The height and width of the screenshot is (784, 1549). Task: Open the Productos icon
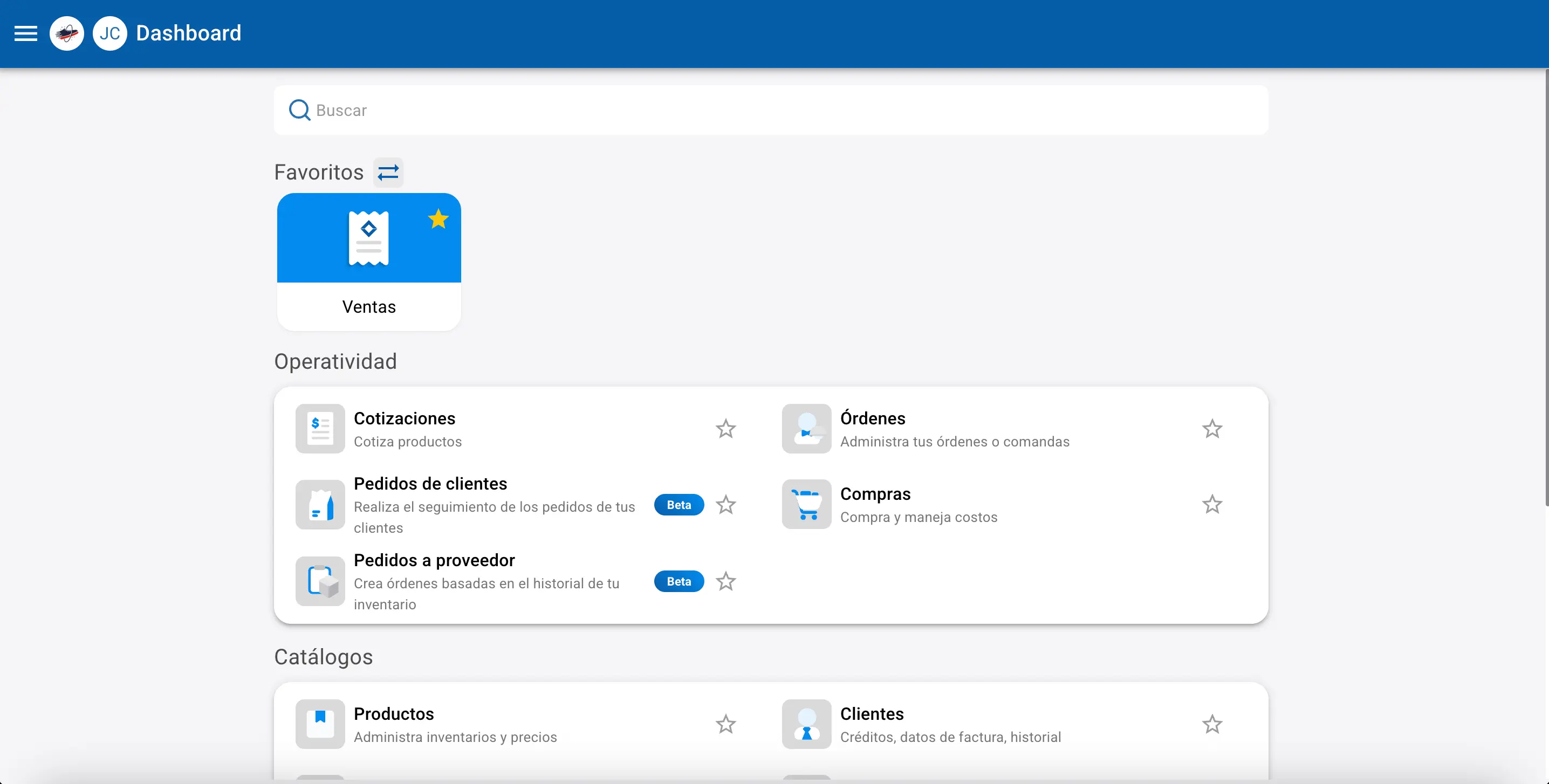[320, 724]
